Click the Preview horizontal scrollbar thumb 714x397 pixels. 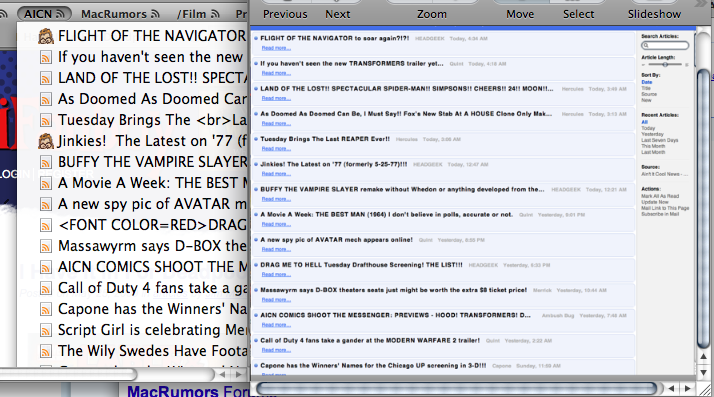(x=457, y=388)
